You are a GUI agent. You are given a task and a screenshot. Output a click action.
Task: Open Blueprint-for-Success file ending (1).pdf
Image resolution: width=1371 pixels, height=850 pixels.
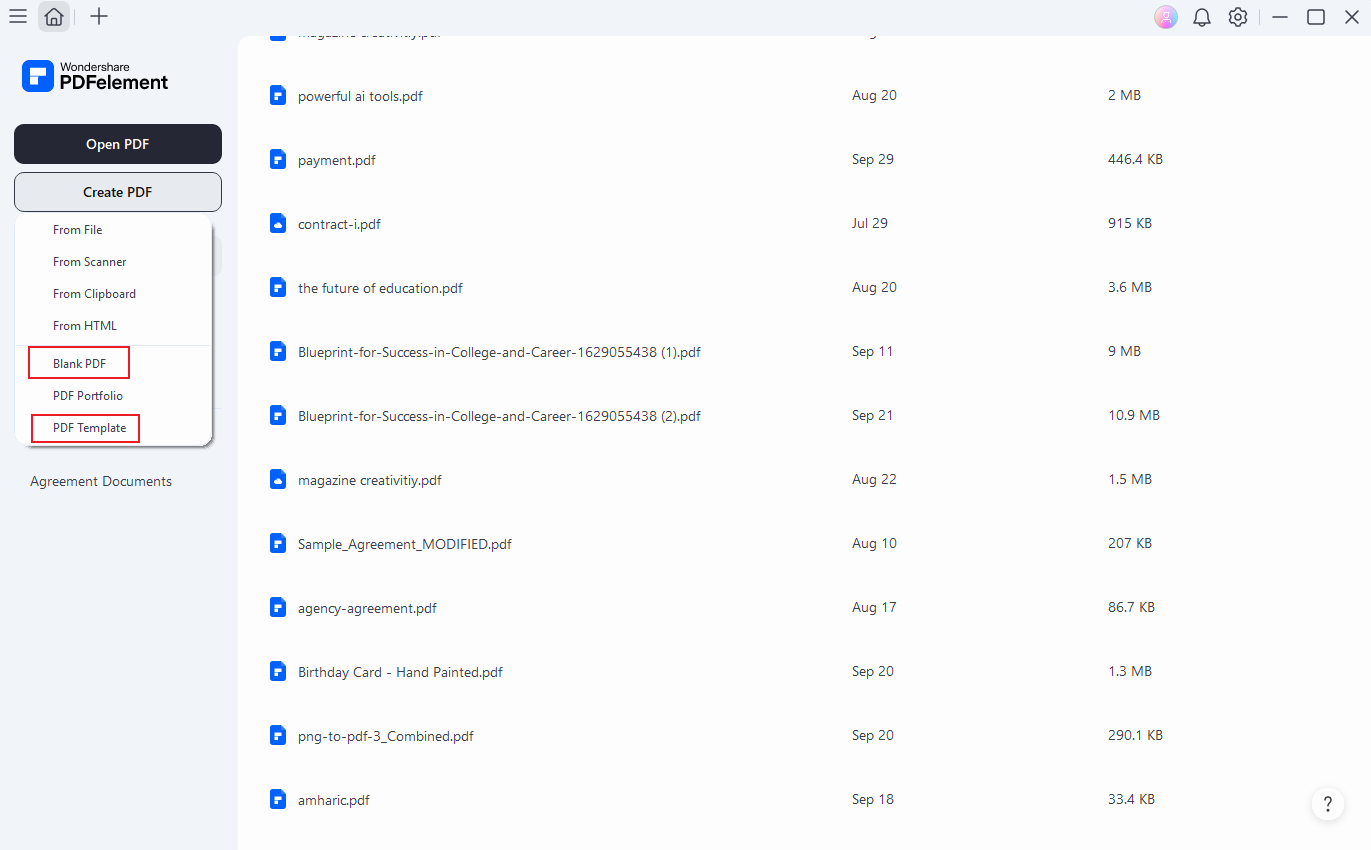tap(499, 352)
